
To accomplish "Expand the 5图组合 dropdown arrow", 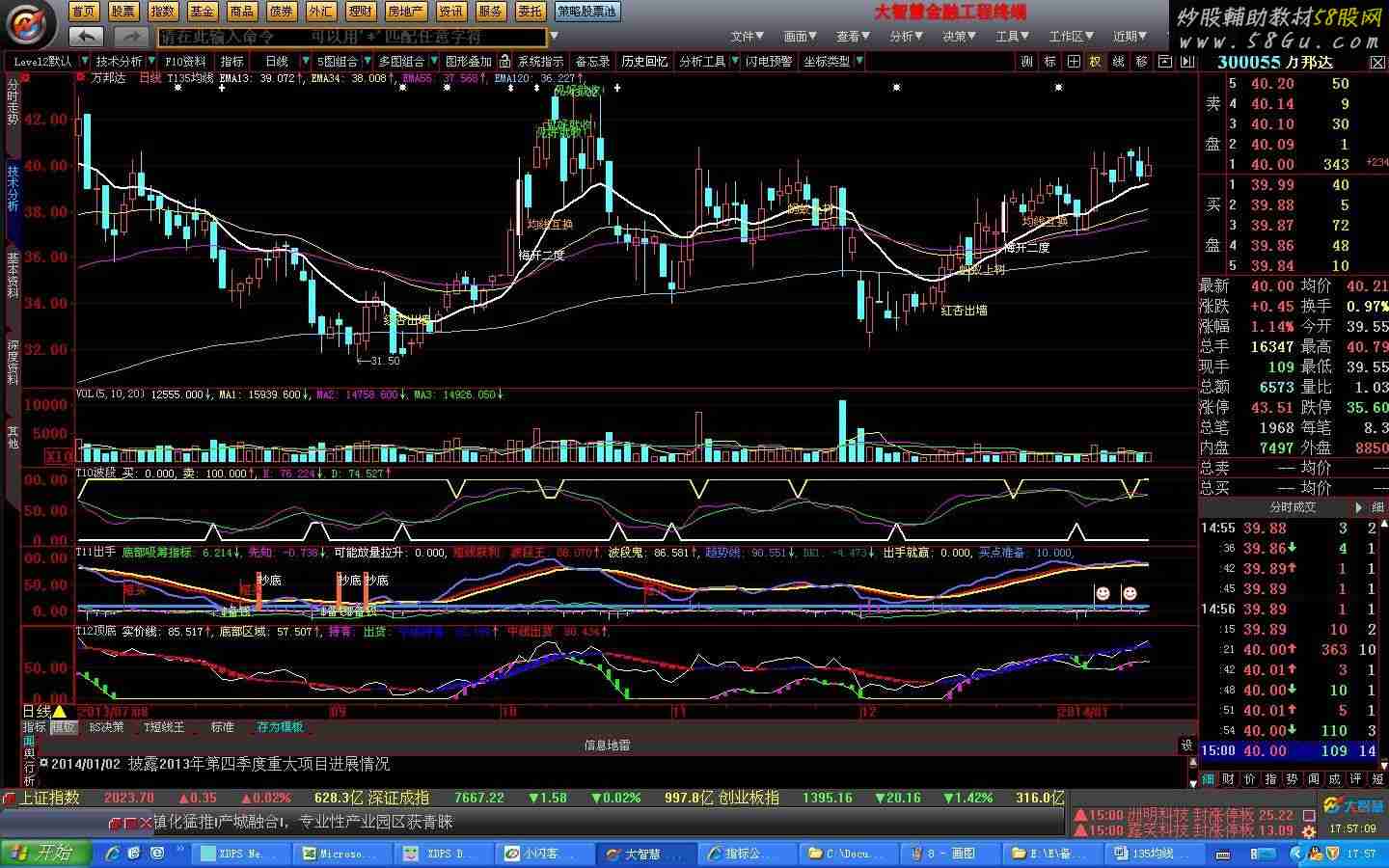I will tap(367, 62).
